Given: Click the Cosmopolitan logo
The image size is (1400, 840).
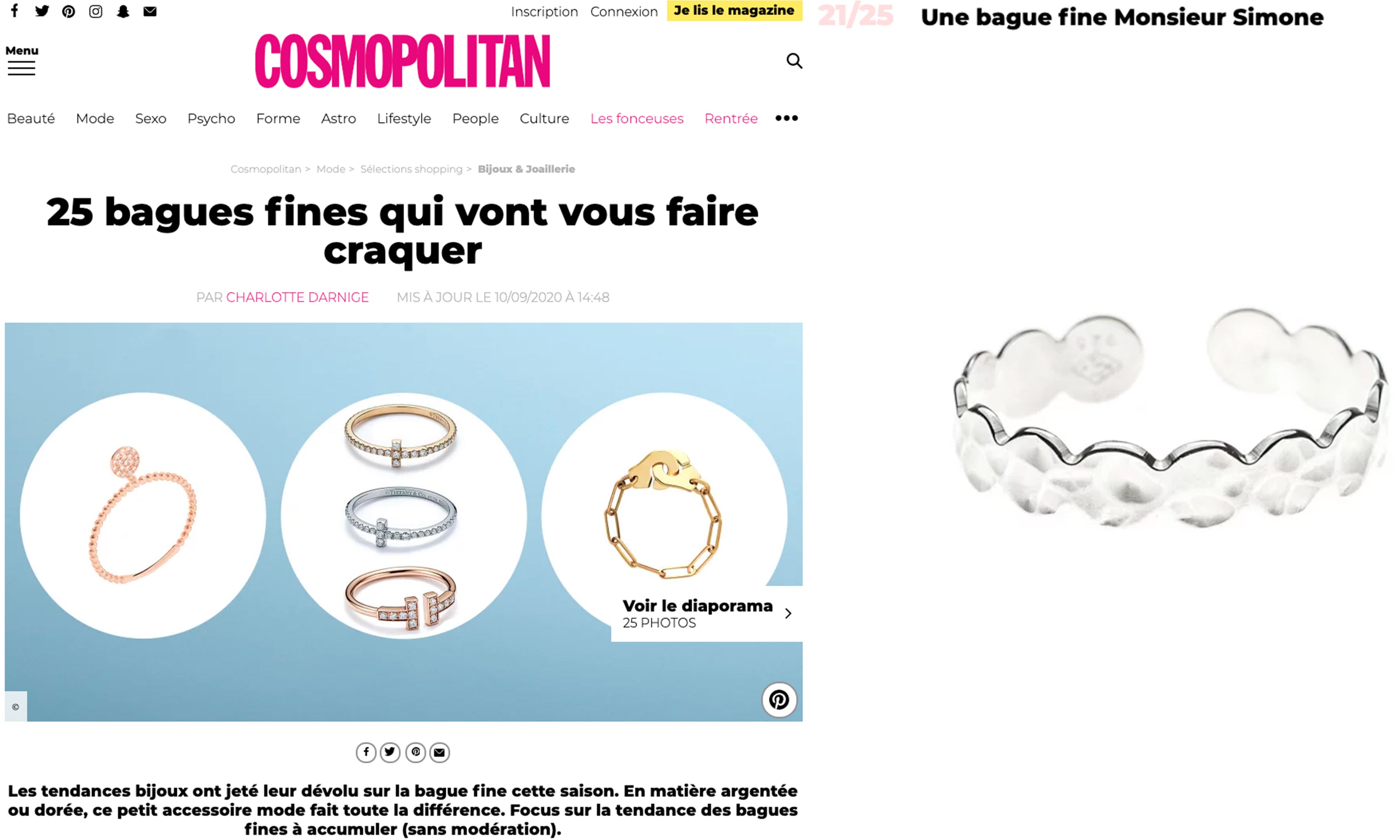Looking at the screenshot, I should tap(402, 61).
